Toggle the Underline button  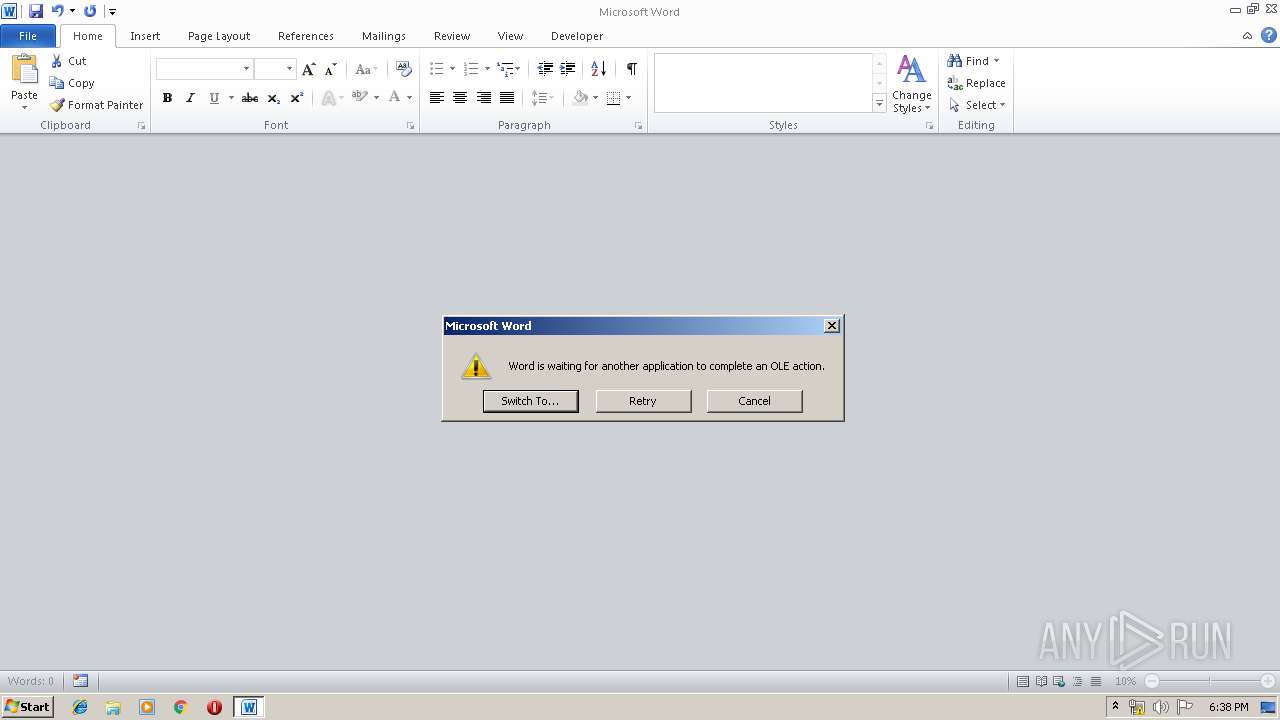(213, 98)
